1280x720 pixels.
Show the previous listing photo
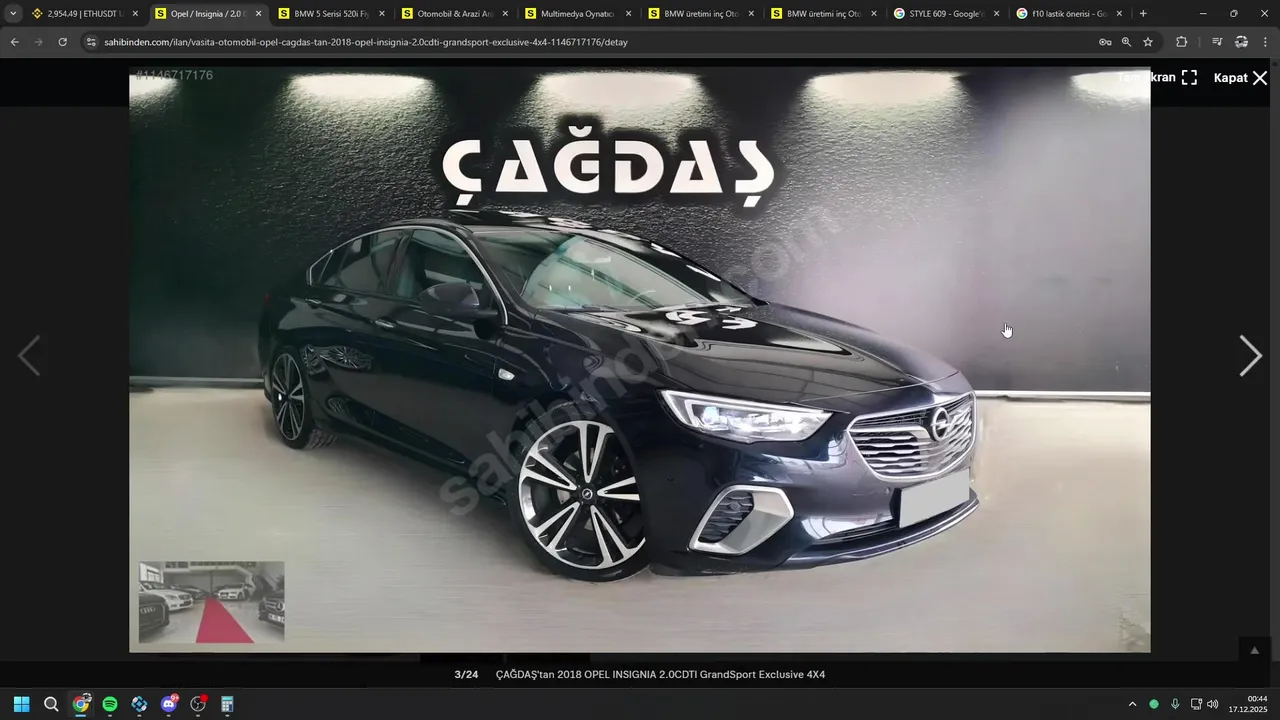click(x=29, y=356)
